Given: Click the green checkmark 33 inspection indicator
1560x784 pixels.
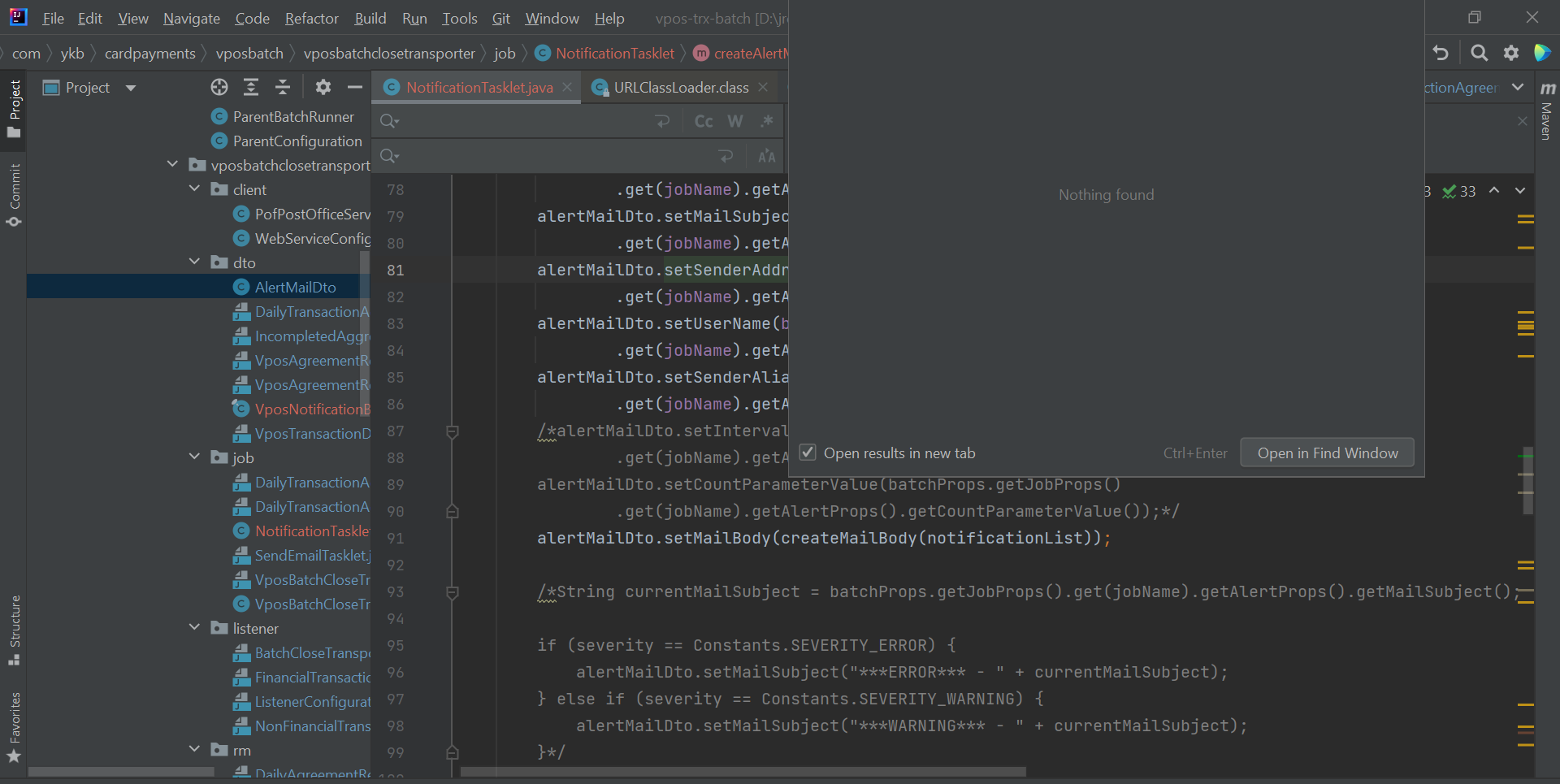Looking at the screenshot, I should pyautogui.click(x=1459, y=192).
